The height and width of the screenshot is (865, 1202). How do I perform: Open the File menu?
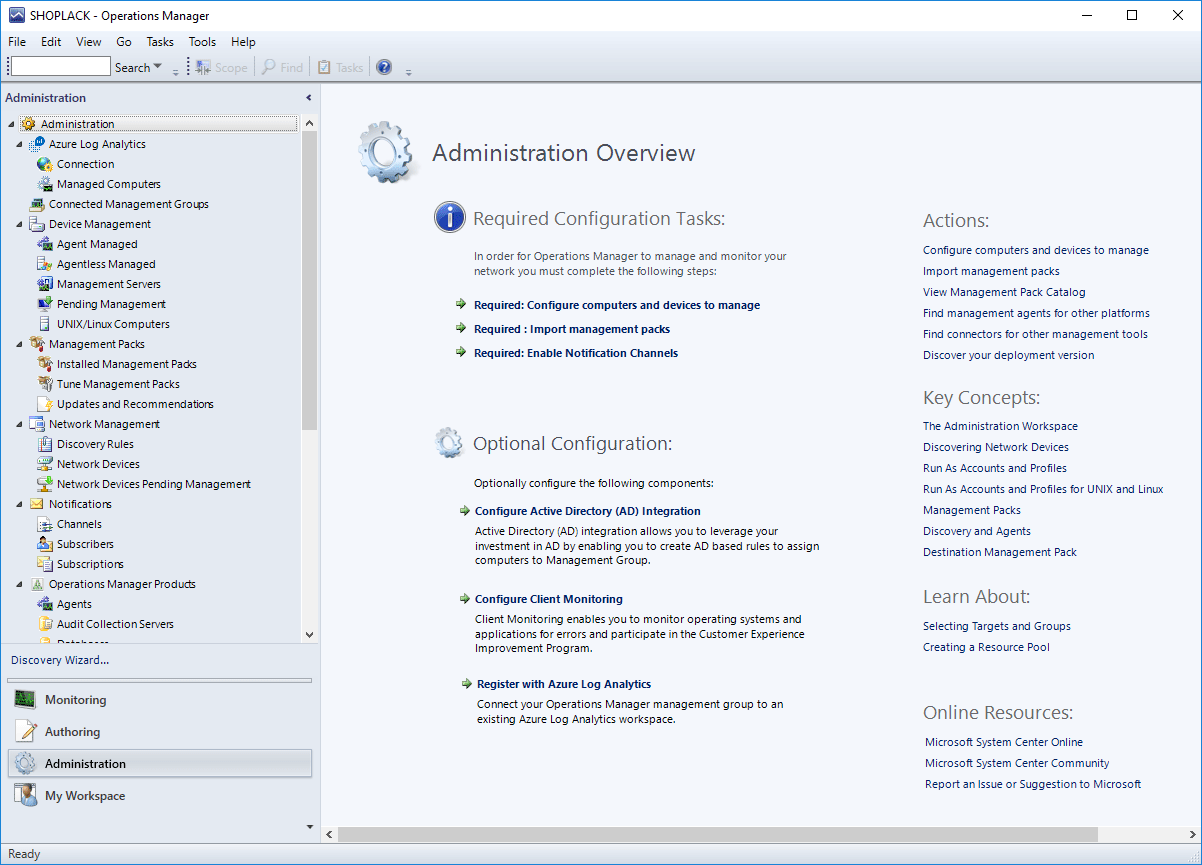[x=17, y=42]
